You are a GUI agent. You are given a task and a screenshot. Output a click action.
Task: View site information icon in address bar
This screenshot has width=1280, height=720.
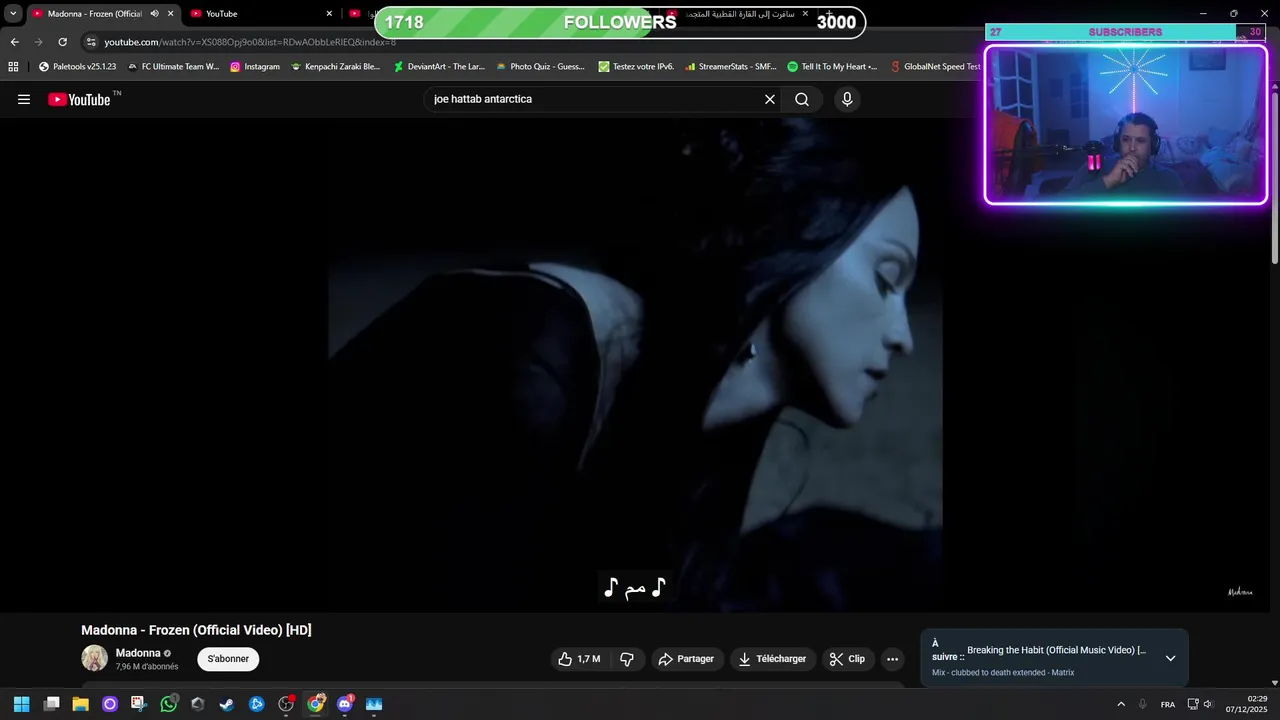(x=91, y=42)
